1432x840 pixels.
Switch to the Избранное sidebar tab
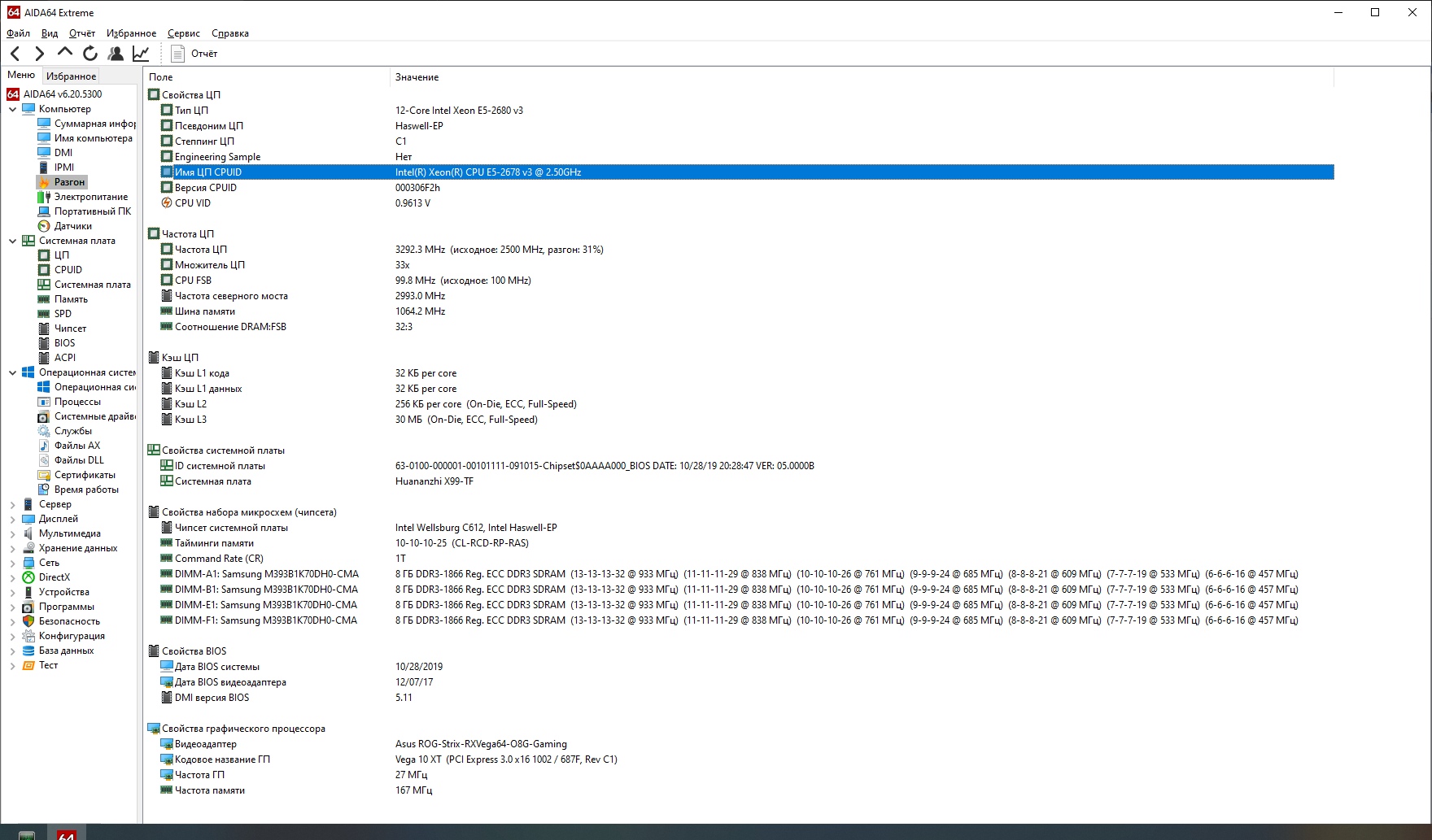tap(72, 76)
